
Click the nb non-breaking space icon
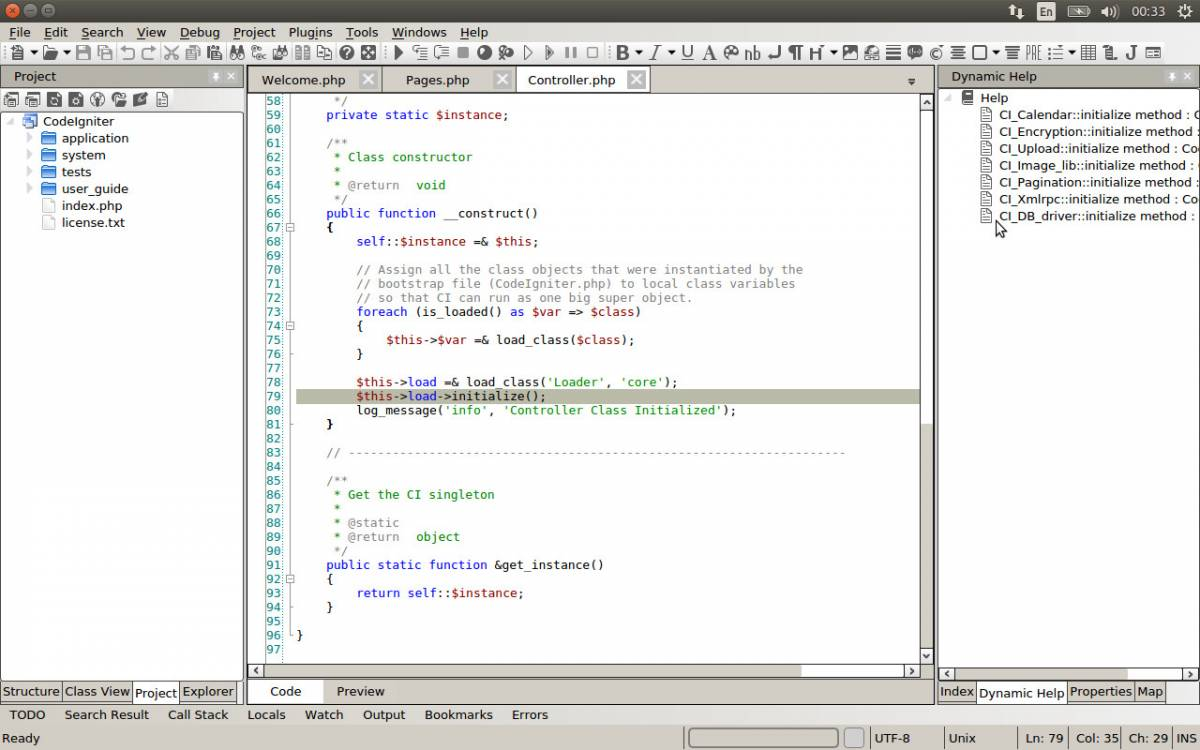(752, 53)
